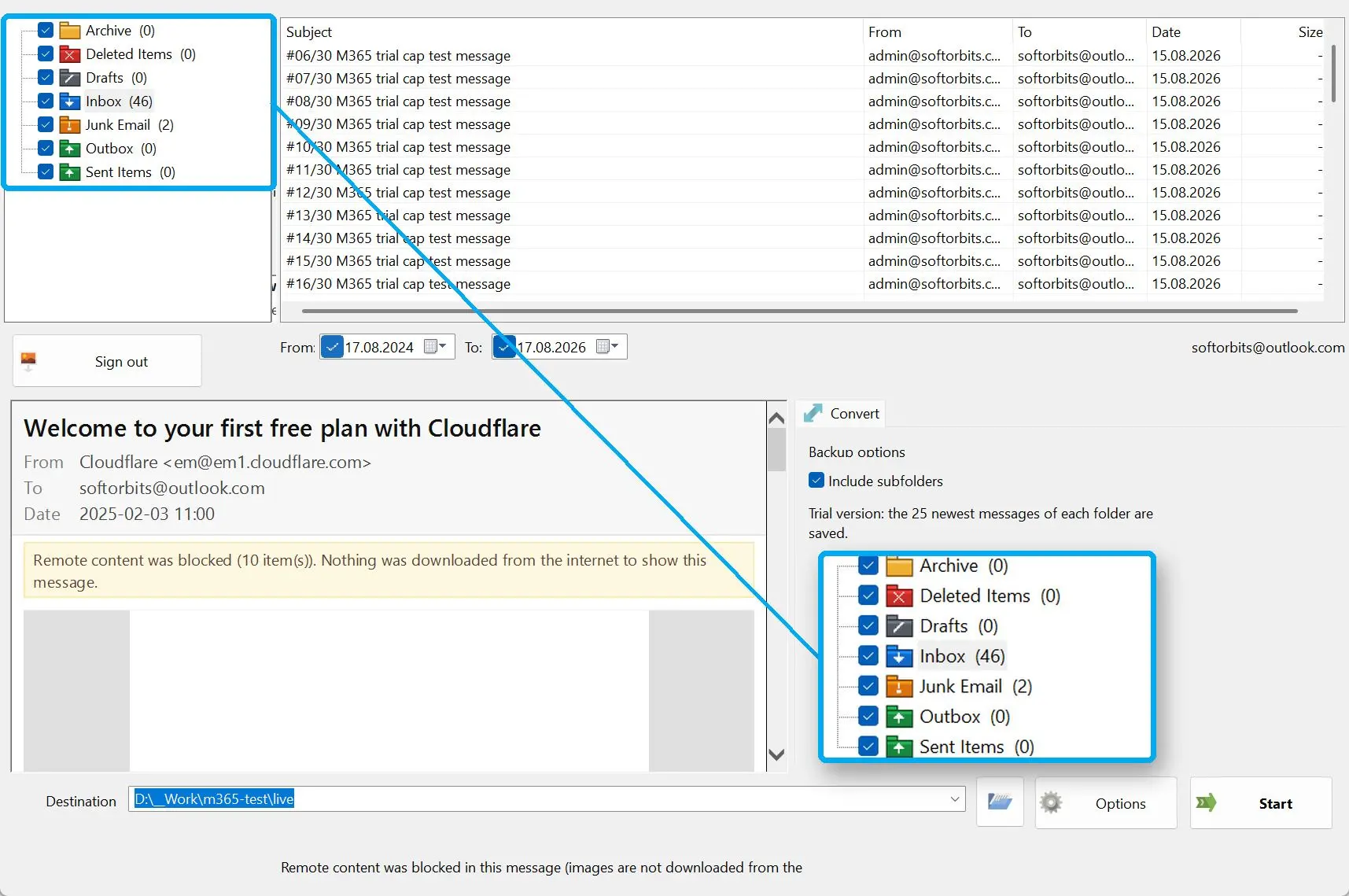
Task: Select message "#07/30 M365 trial cap test message"
Action: tap(802, 79)
